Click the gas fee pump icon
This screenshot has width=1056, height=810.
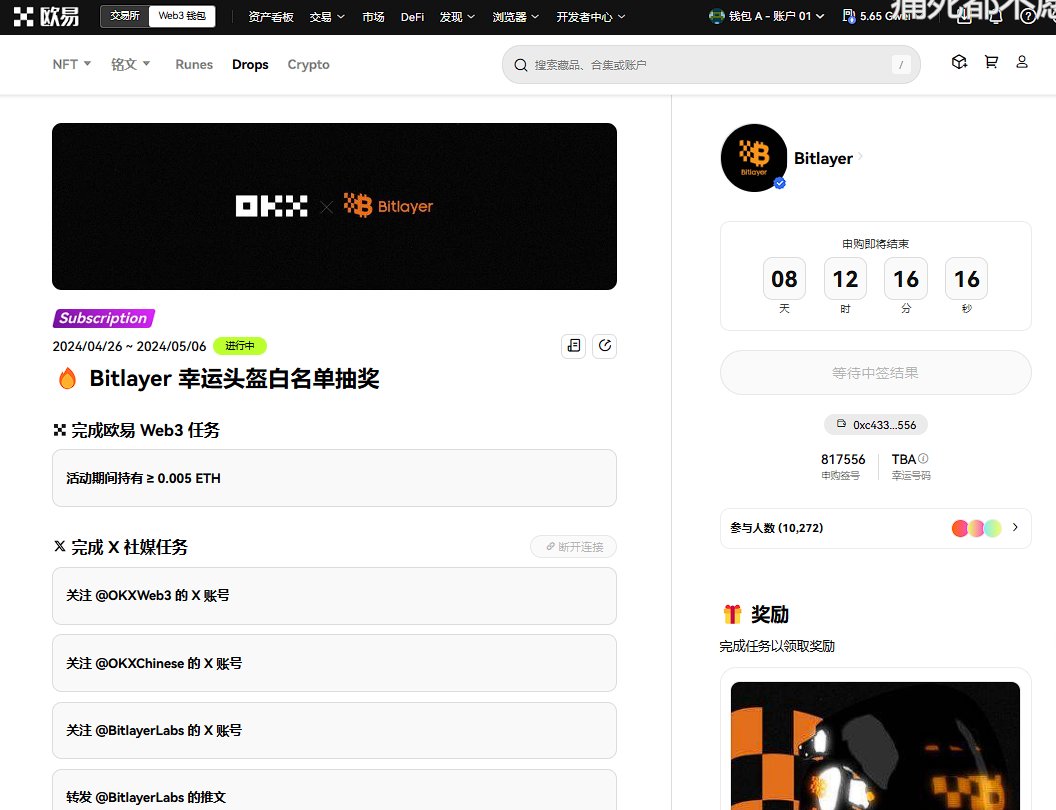pos(849,16)
